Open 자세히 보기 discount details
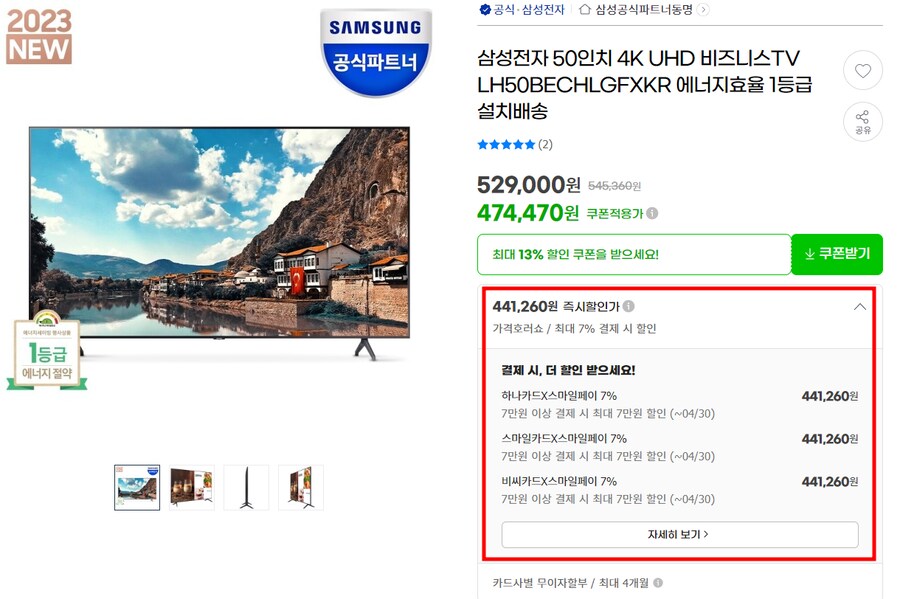The width and height of the screenshot is (900, 599). [x=680, y=535]
